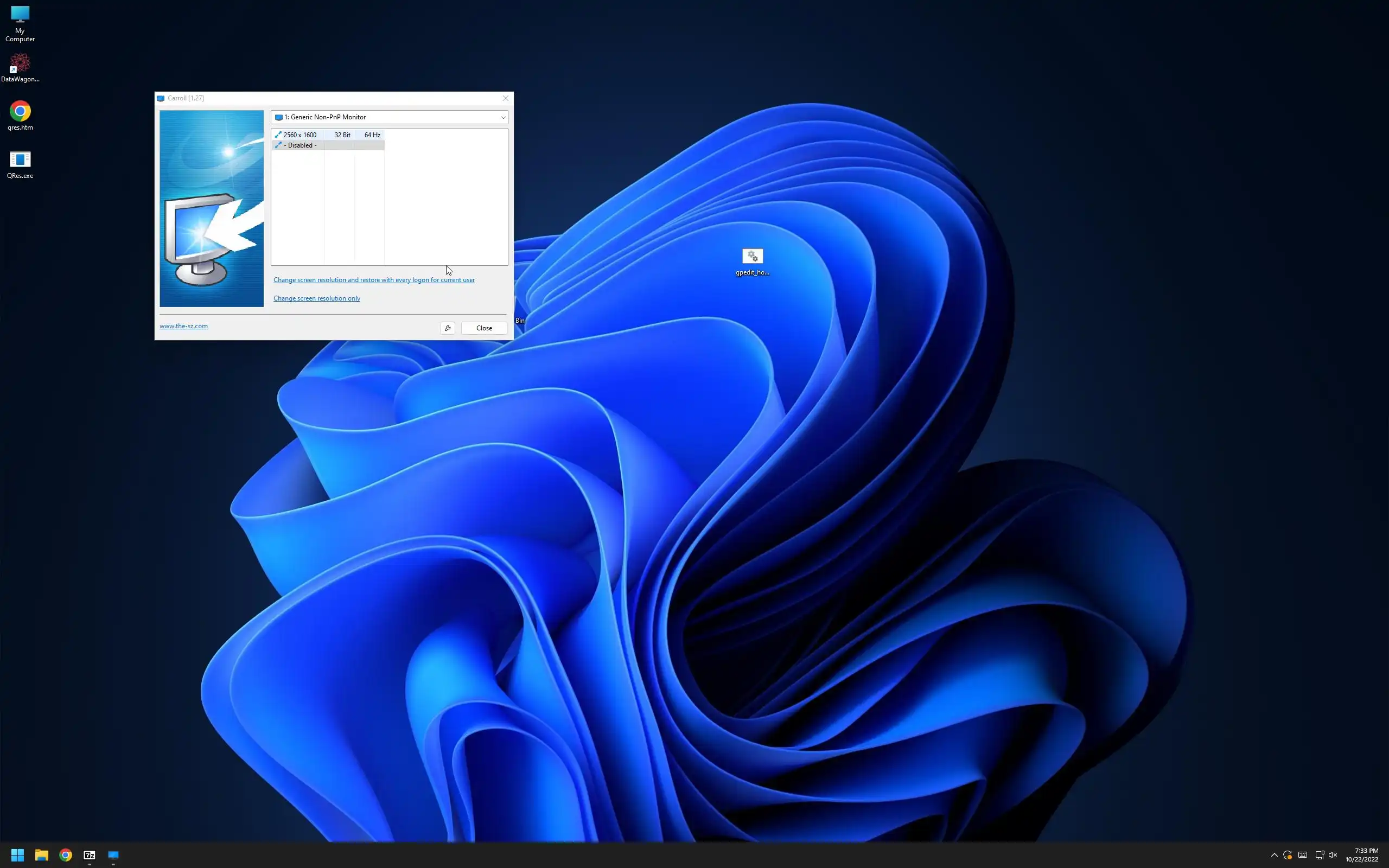Open File Explorer from the taskbar
The width and height of the screenshot is (1389, 868).
(41, 855)
